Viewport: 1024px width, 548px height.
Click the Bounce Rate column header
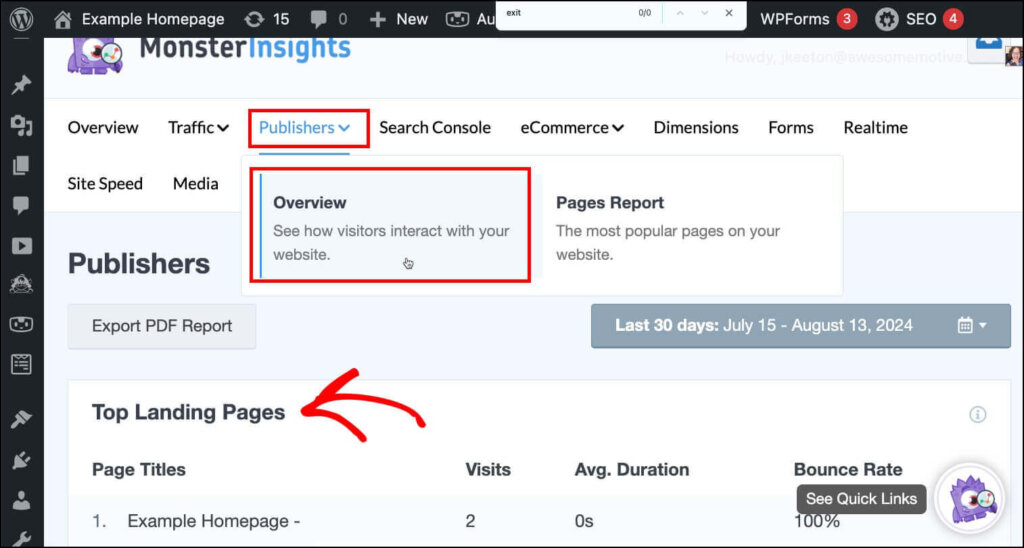coord(848,470)
